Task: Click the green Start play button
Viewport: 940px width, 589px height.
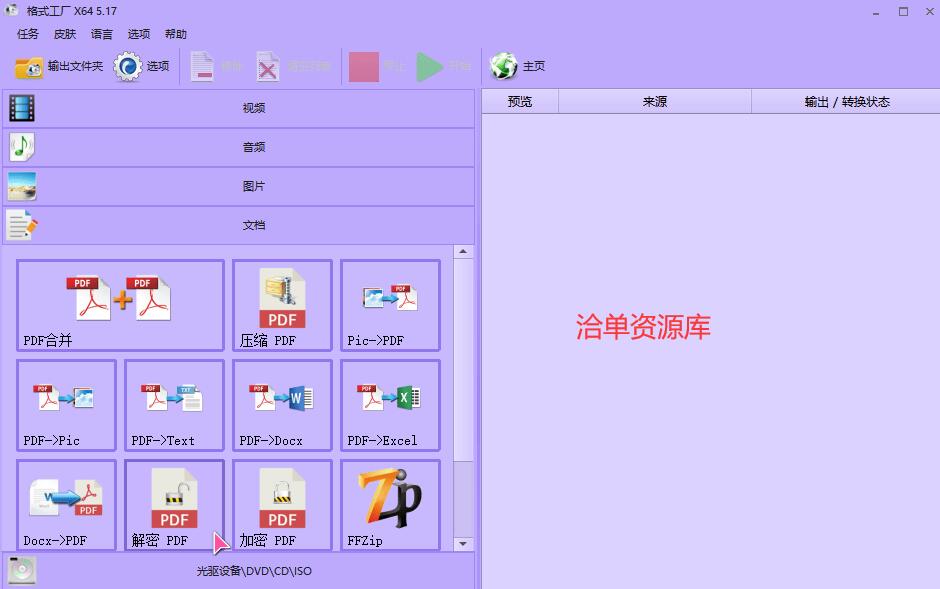Action: [430, 66]
